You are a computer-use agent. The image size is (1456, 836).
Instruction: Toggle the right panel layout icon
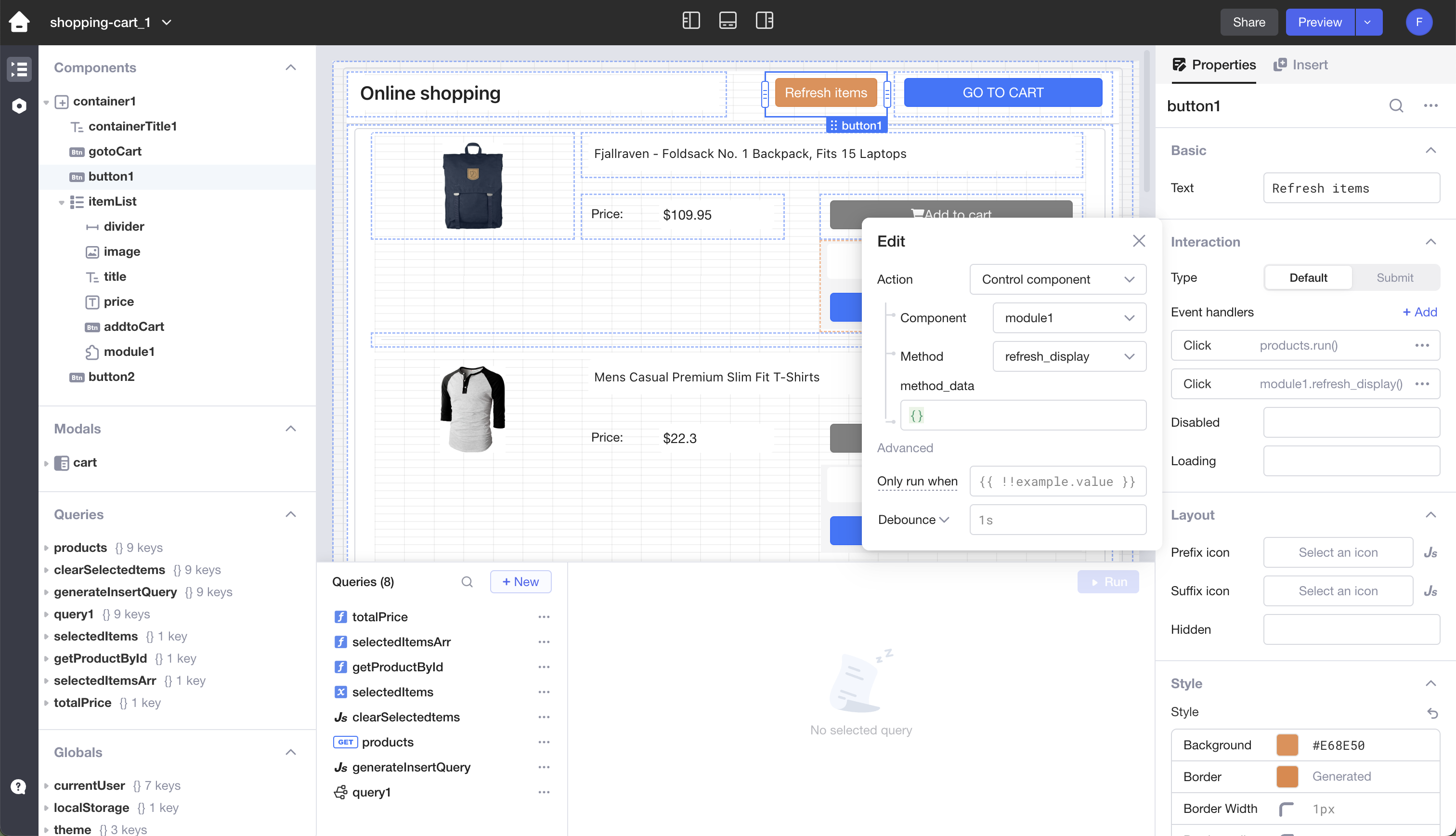click(765, 21)
